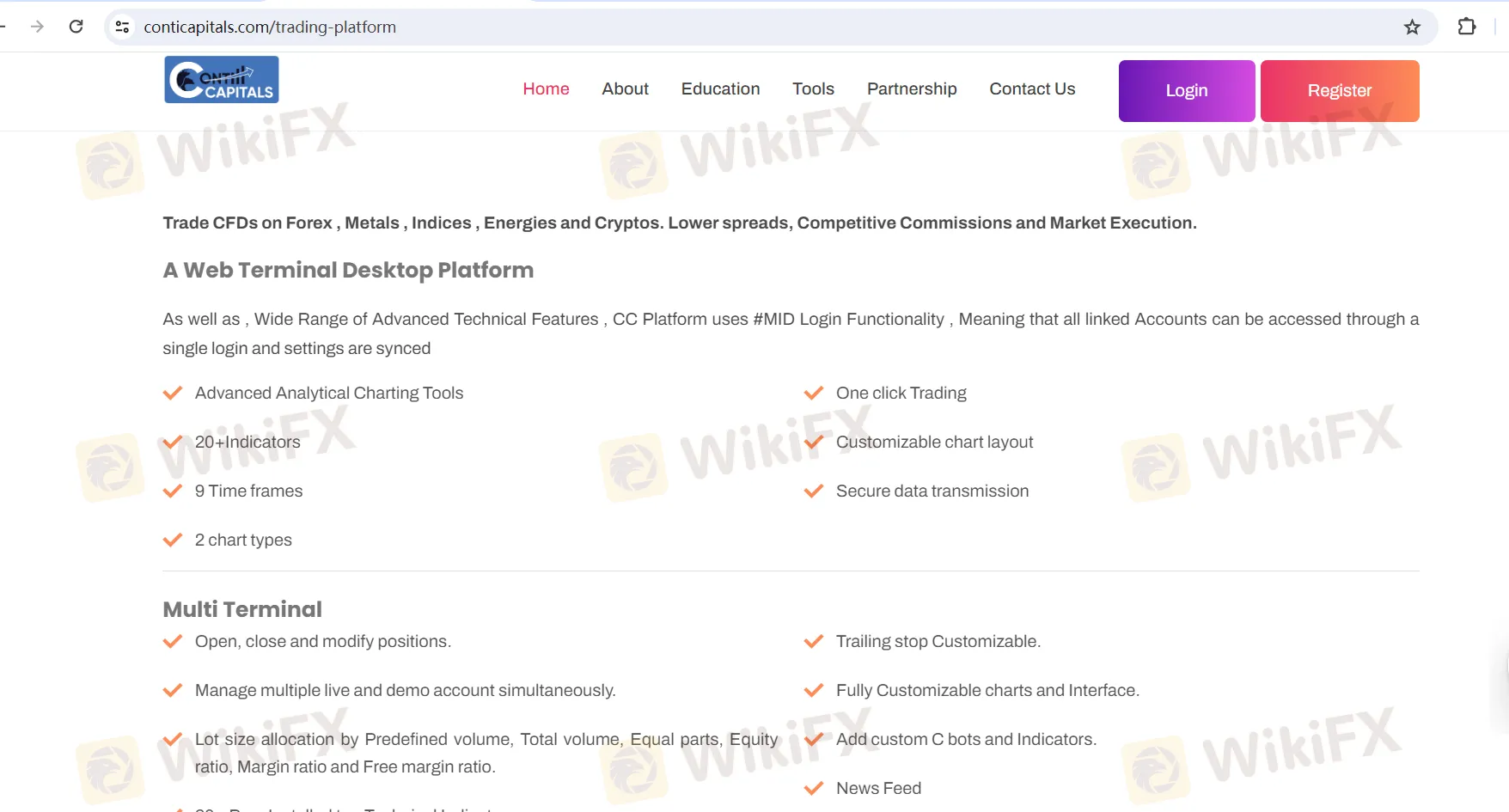Bookmark this page with the star icon

[1412, 27]
